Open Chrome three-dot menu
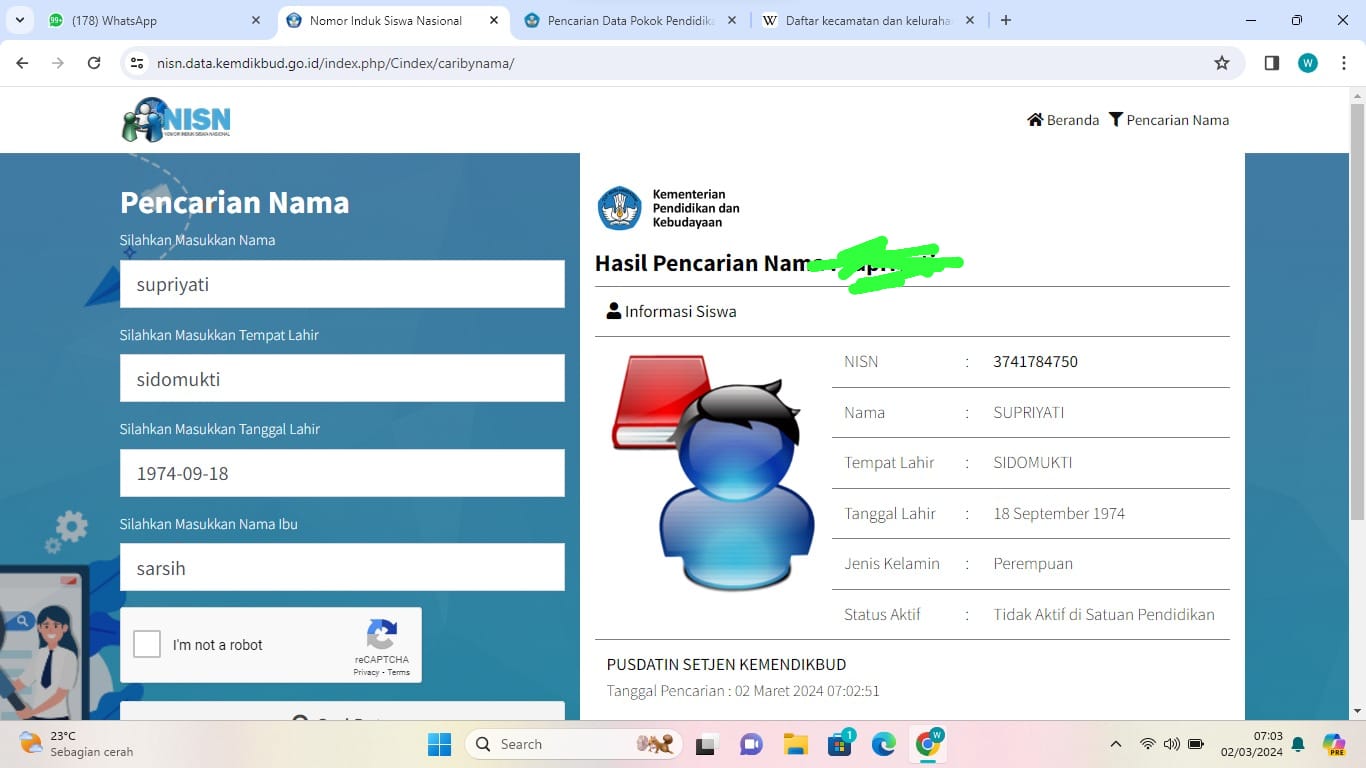The image size is (1366, 768). click(x=1344, y=63)
